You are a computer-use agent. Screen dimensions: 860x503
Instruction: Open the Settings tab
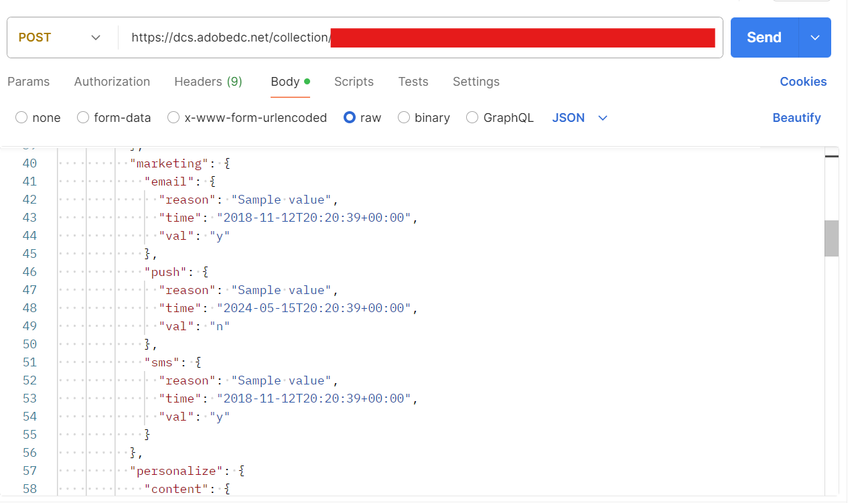pyautogui.click(x=476, y=82)
